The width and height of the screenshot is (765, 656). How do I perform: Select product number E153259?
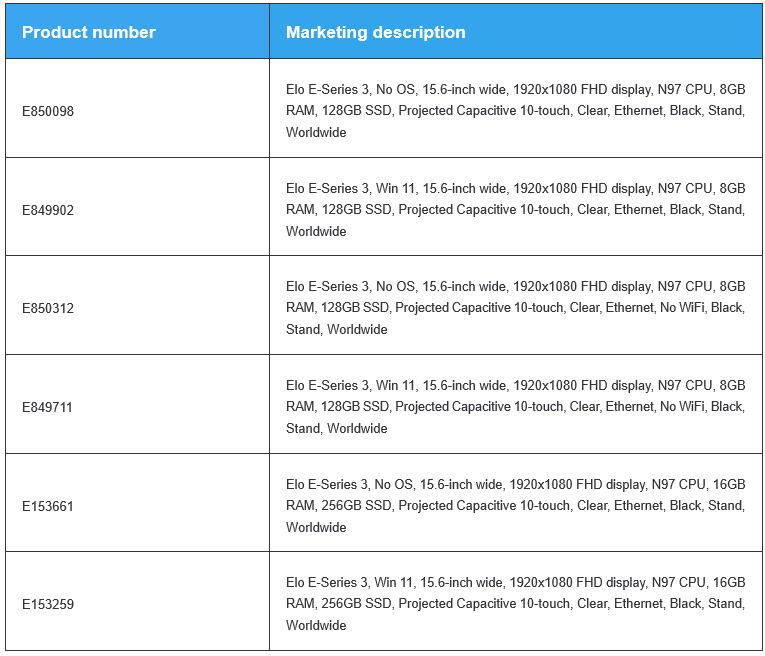pos(48,604)
